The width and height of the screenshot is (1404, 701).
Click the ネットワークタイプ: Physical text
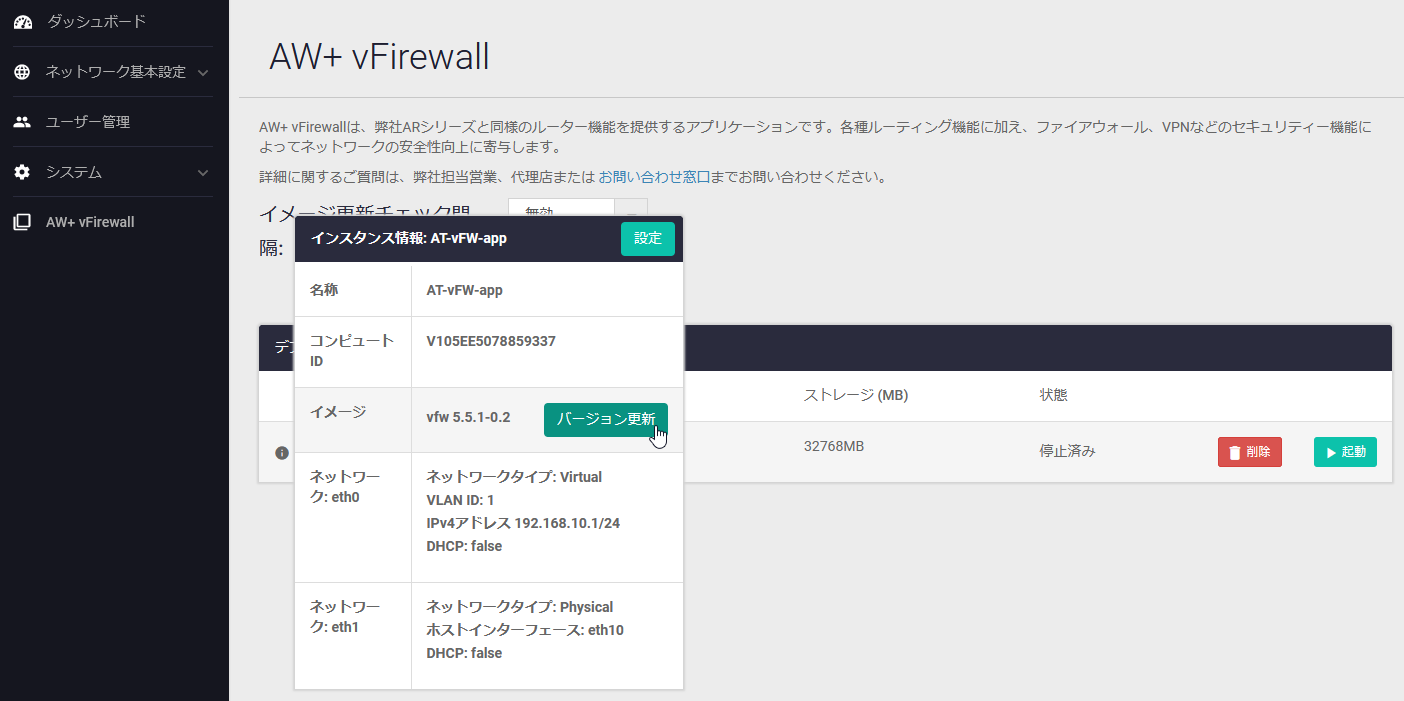(x=520, y=607)
